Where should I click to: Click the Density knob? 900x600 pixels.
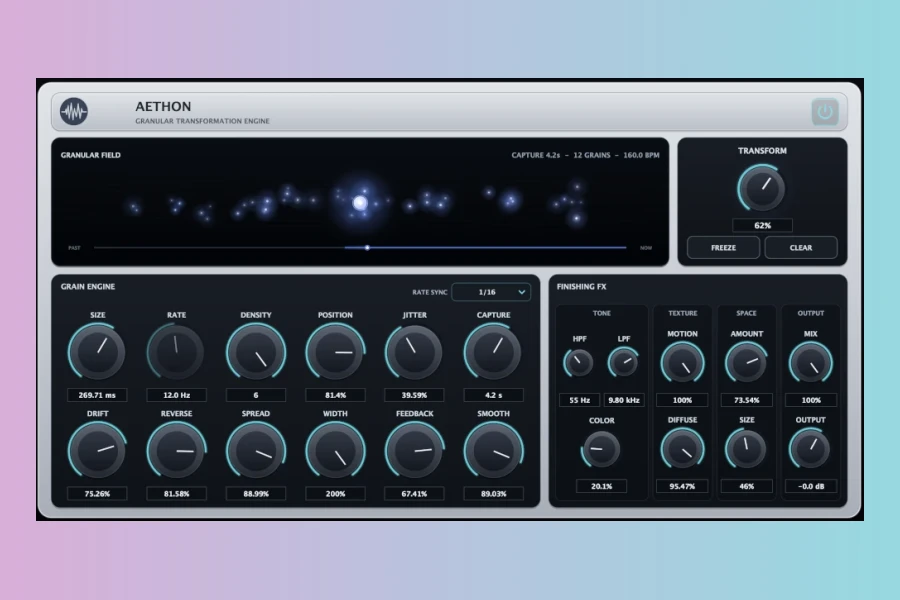pyautogui.click(x=255, y=351)
